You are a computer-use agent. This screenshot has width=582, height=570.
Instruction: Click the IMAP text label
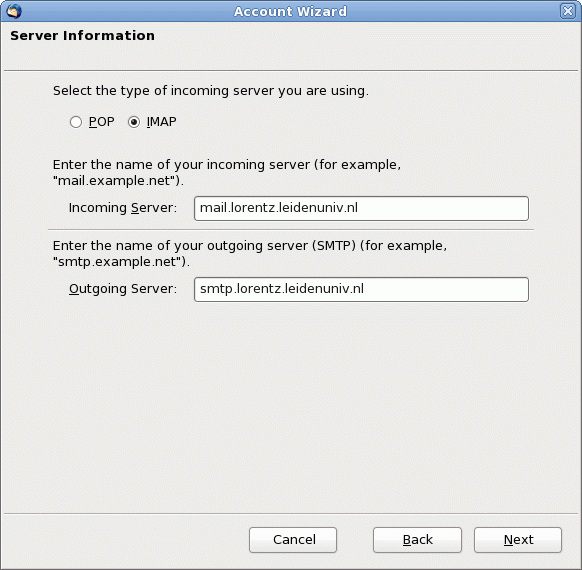pyautogui.click(x=161, y=122)
